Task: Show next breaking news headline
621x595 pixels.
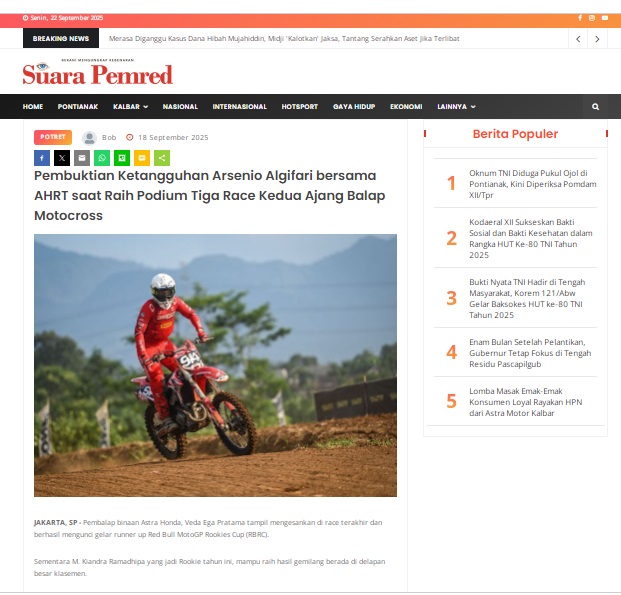Action: [x=597, y=39]
